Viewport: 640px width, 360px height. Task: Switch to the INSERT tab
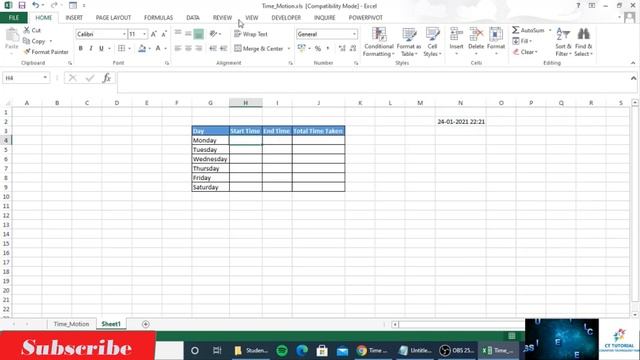coord(74,18)
